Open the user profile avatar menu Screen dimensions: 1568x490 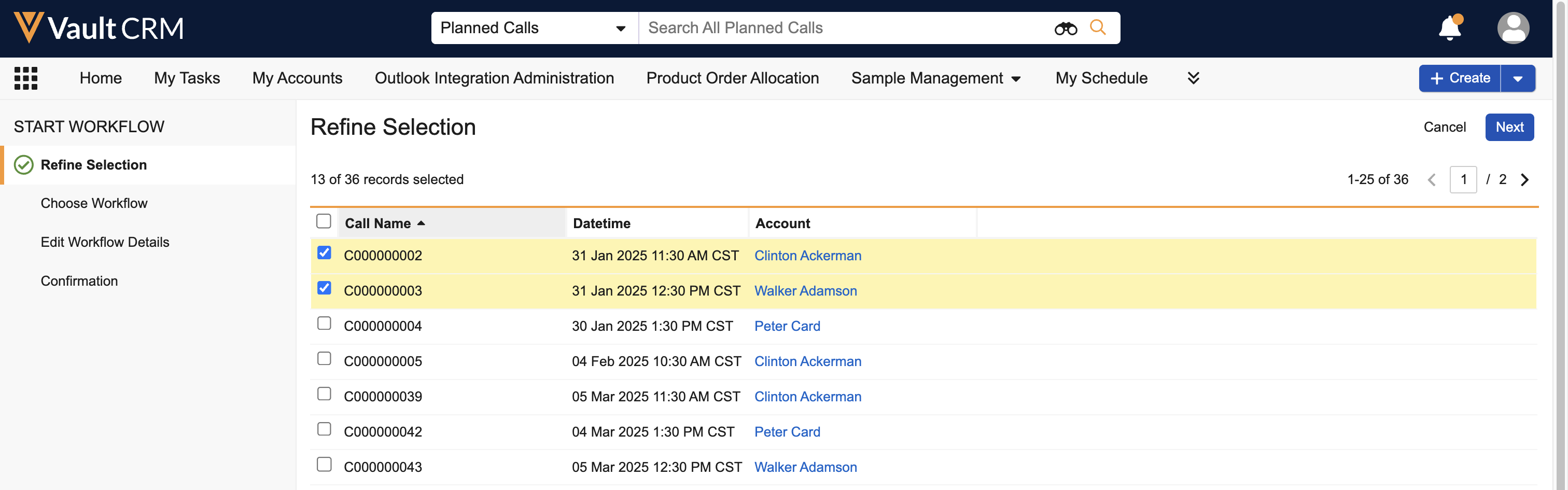(1513, 28)
